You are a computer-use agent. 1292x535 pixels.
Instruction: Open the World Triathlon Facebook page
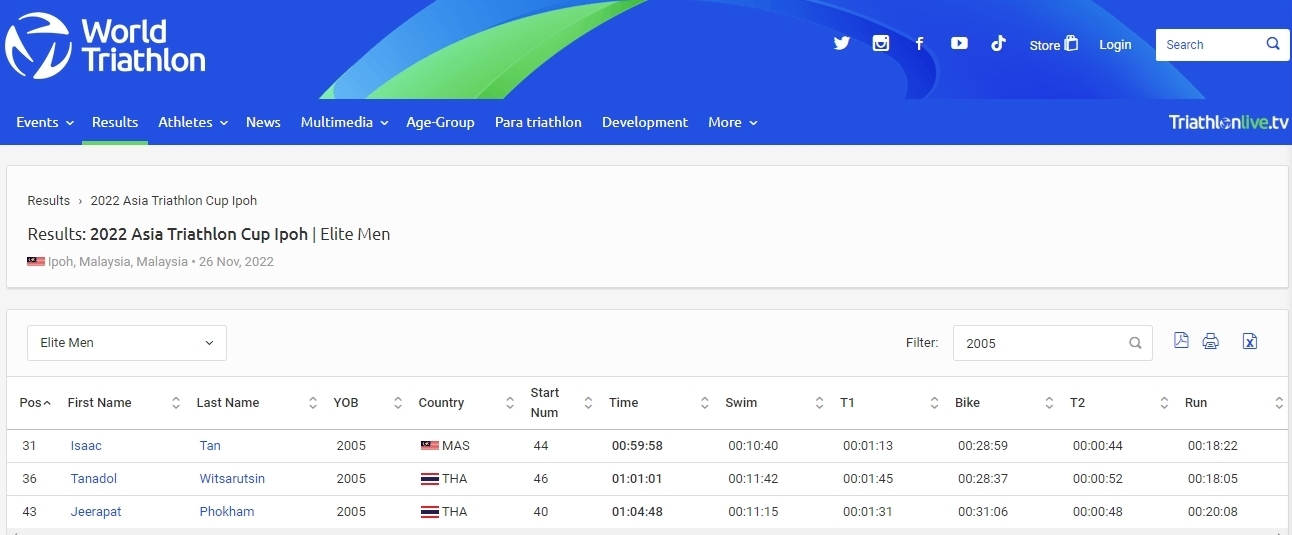(919, 44)
